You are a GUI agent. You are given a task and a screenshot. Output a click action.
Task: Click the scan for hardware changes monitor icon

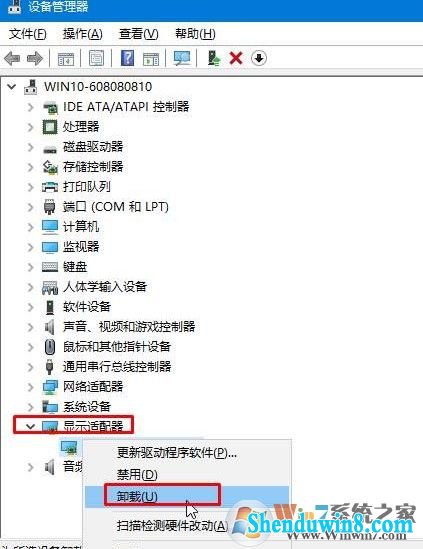point(182,58)
